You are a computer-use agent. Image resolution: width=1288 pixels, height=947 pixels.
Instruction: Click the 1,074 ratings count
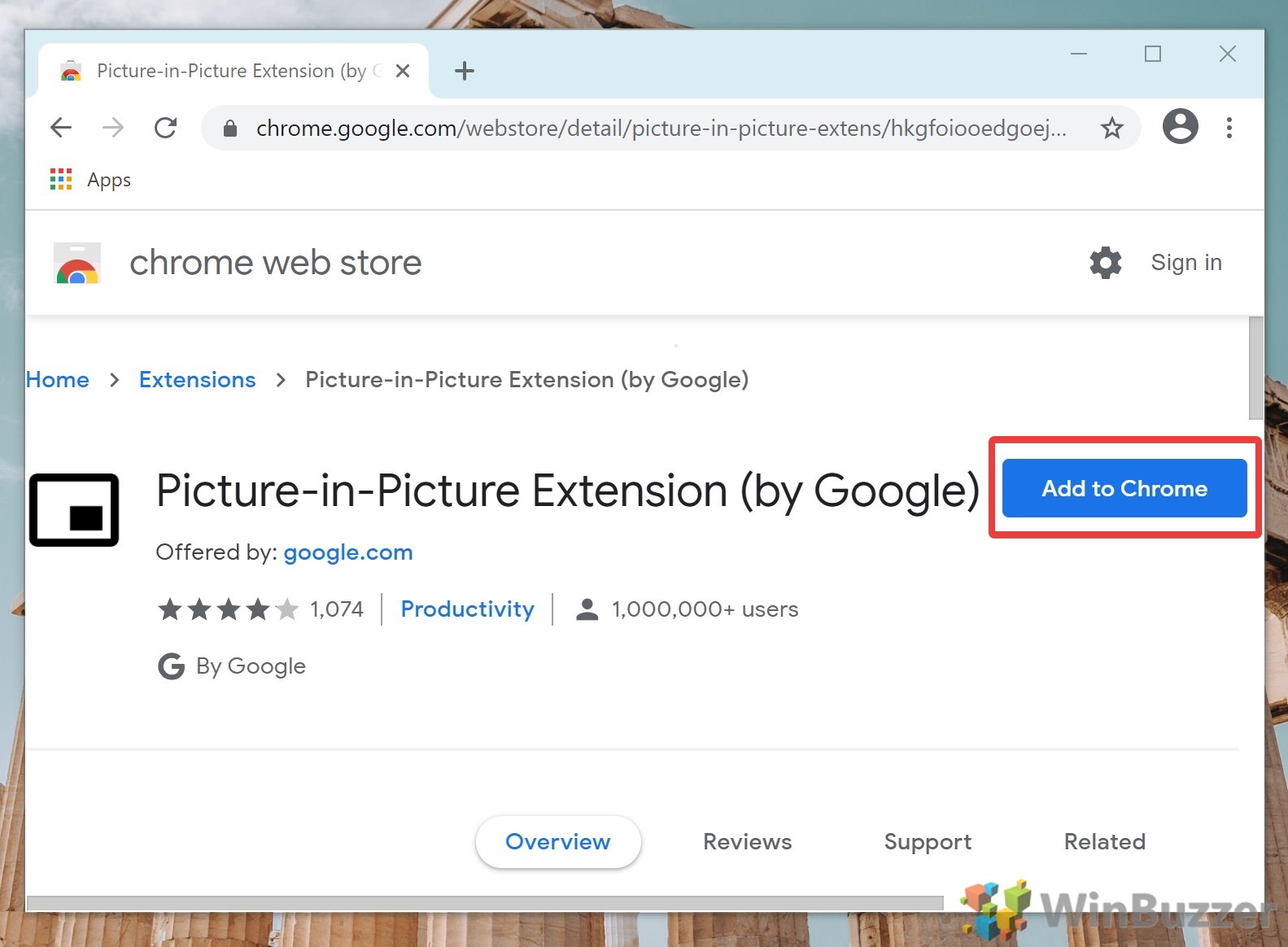337,609
